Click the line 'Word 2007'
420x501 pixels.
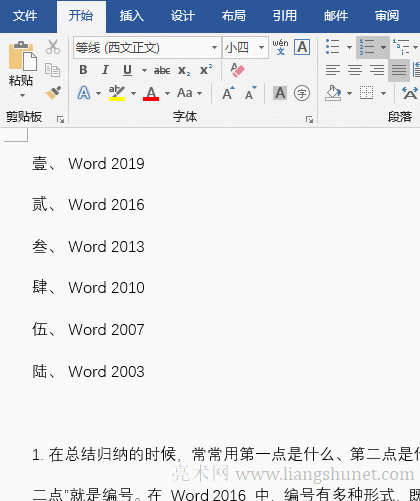106,330
